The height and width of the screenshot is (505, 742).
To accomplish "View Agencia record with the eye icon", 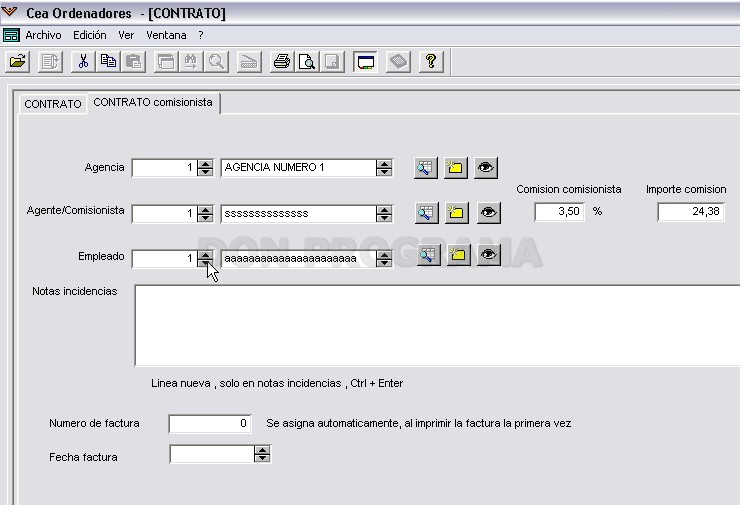I will click(486, 168).
